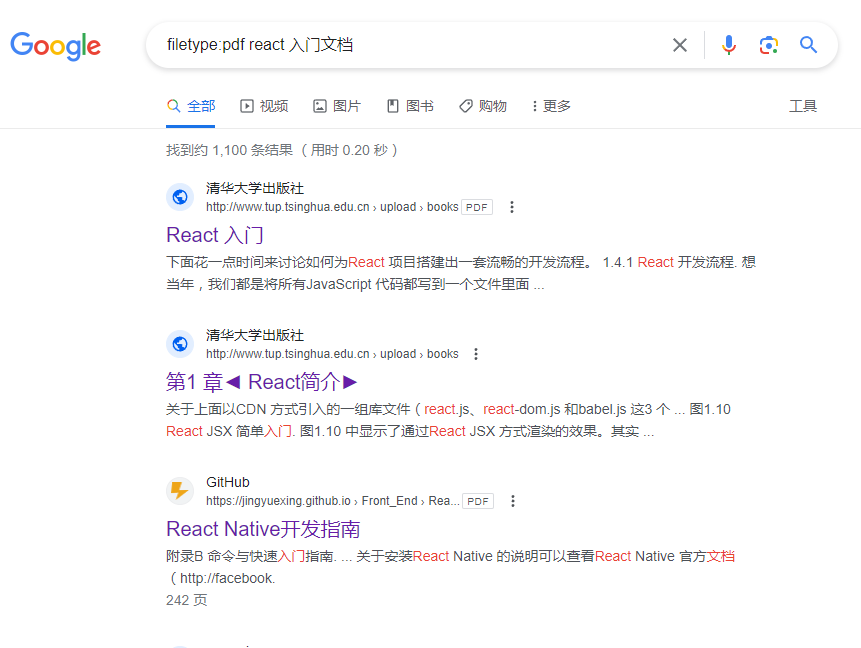This screenshot has width=861, height=648.
Task: Open Google Lens image search icon
Action: coord(769,45)
